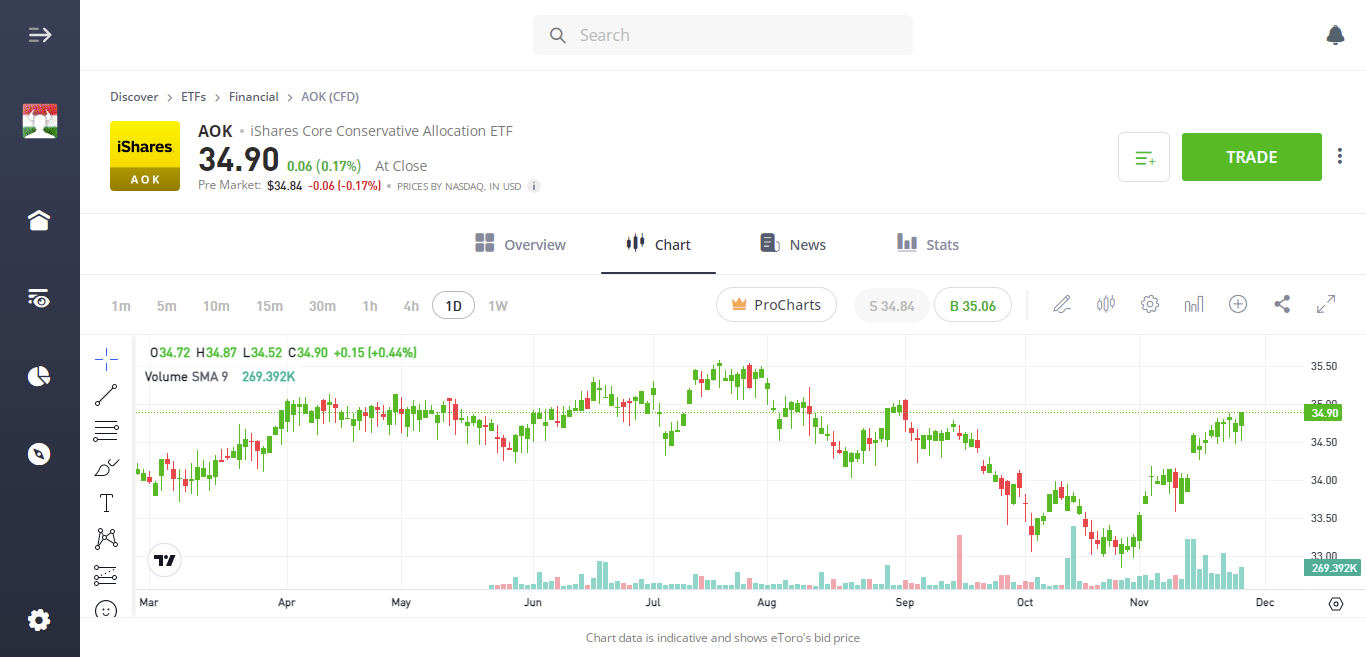Expand the collapsed left navigation sidebar
1366x657 pixels.
39,34
